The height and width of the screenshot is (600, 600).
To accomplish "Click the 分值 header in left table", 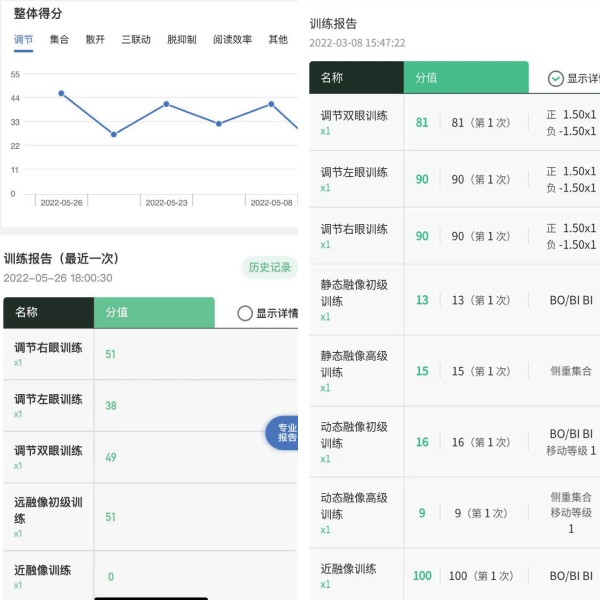I will tap(154, 313).
